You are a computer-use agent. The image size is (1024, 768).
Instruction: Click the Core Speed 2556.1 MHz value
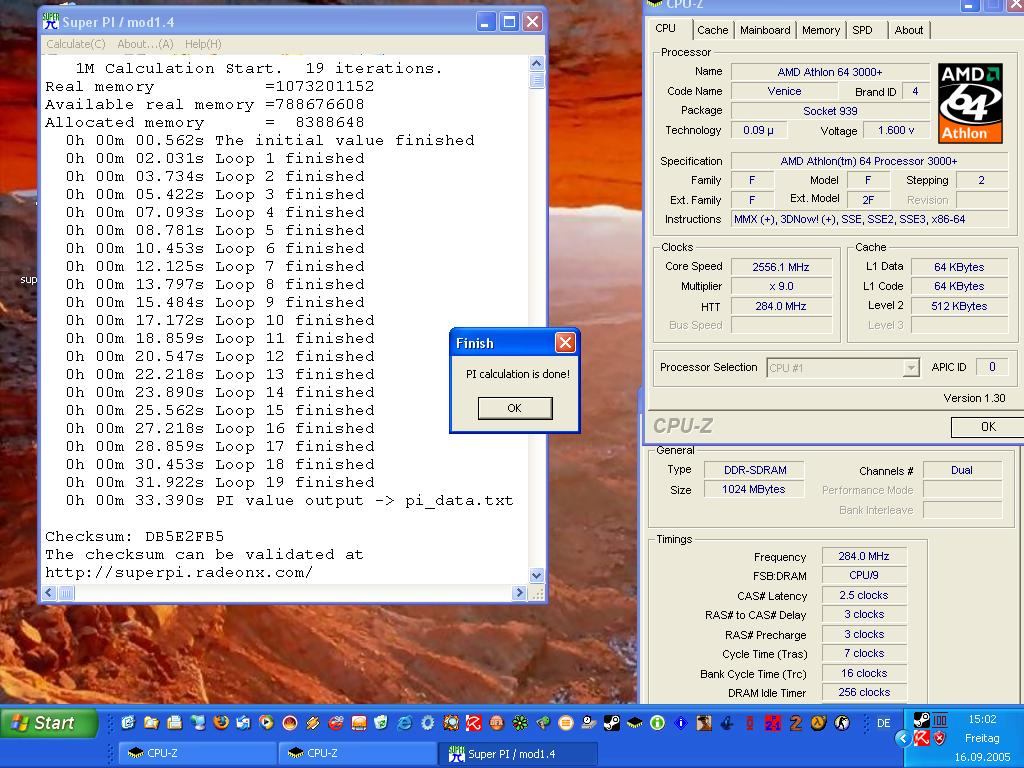(781, 267)
